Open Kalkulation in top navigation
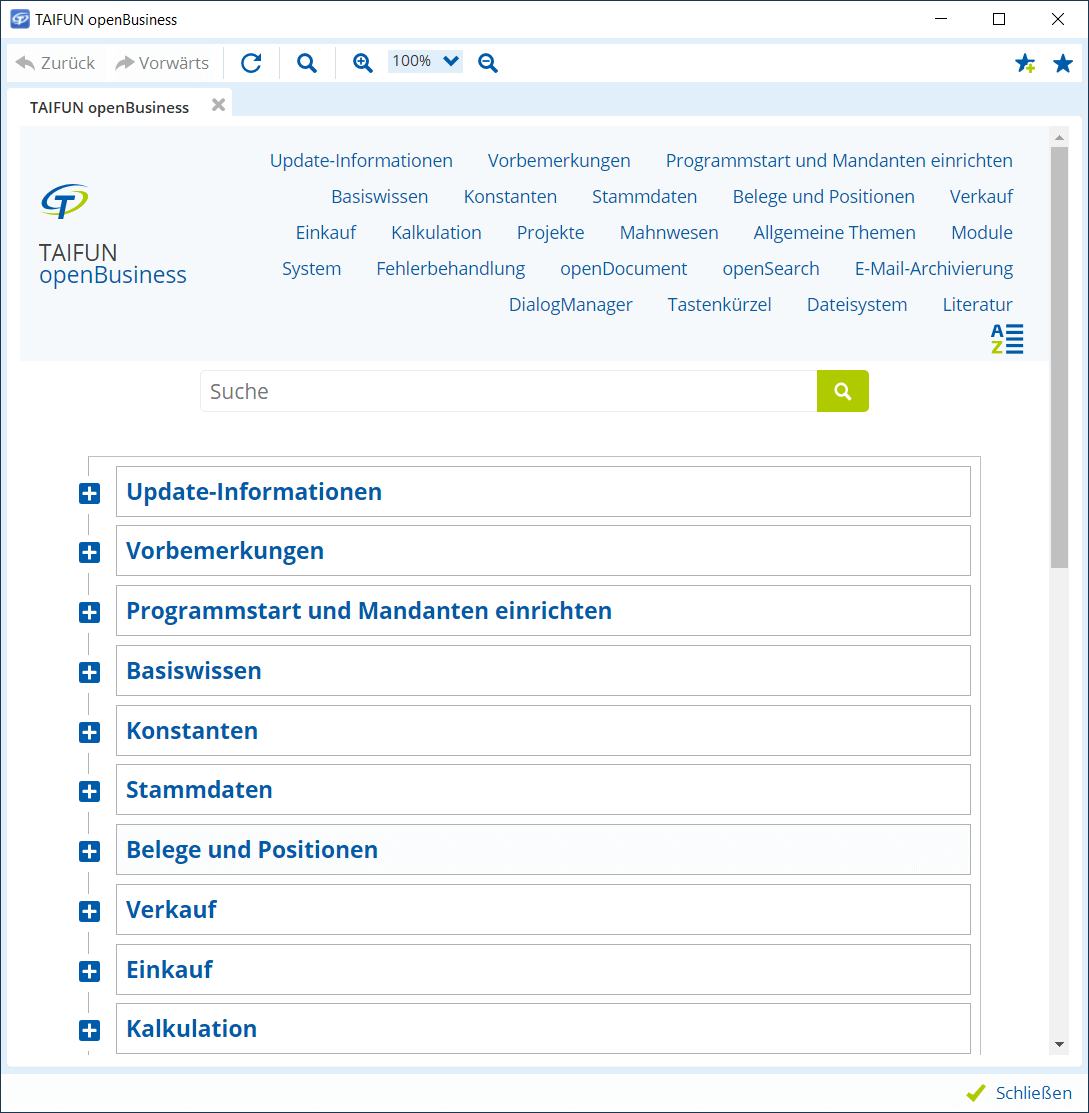 436,233
